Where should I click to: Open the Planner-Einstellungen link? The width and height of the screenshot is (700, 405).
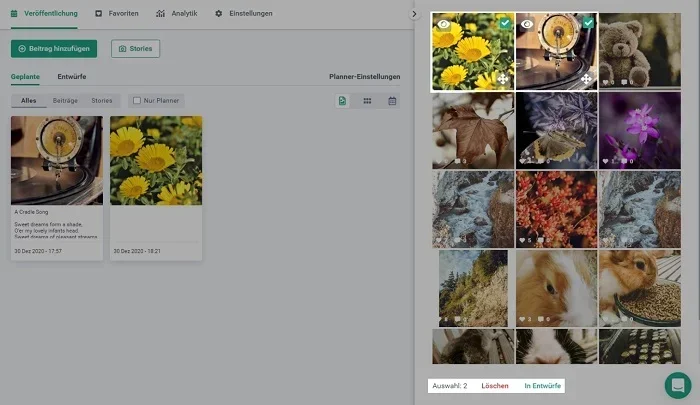click(364, 76)
